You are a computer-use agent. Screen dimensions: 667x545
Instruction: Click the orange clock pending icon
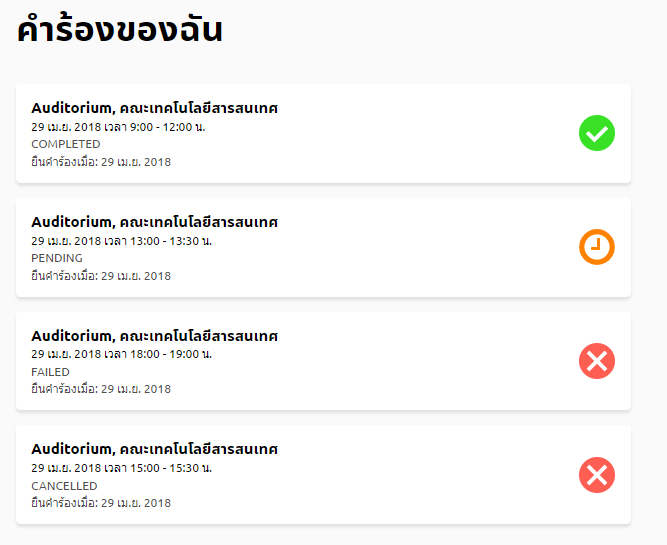pos(597,247)
